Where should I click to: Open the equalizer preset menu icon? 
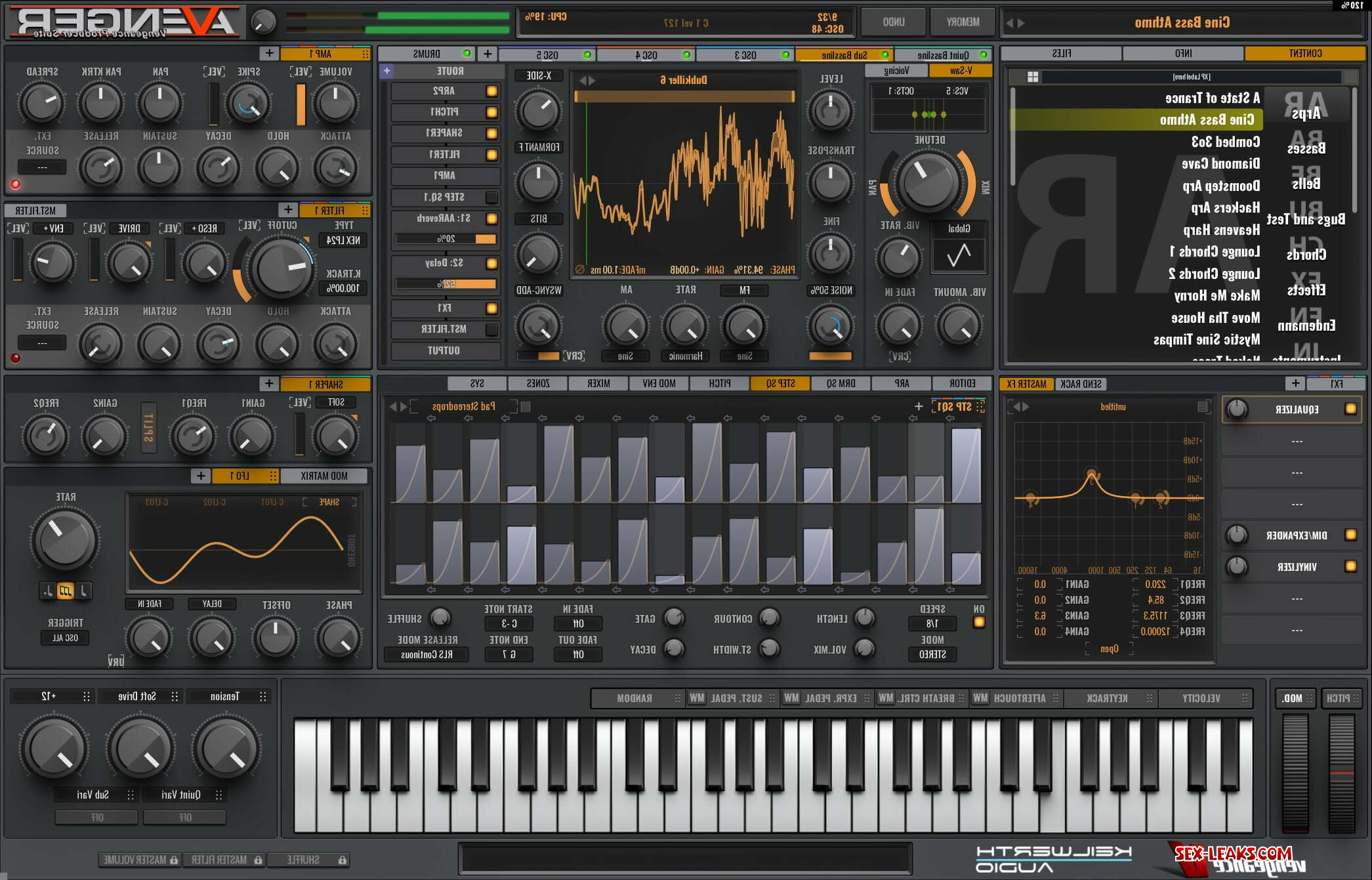click(x=1203, y=407)
